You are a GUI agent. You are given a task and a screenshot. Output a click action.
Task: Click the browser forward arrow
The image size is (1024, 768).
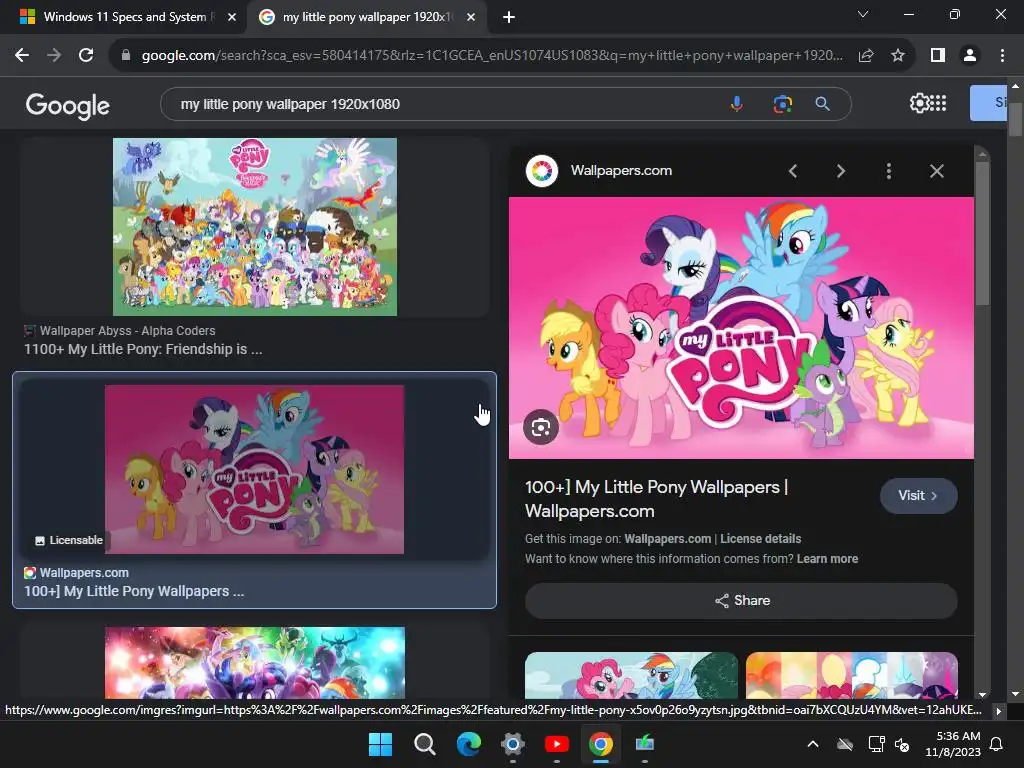[54, 56]
